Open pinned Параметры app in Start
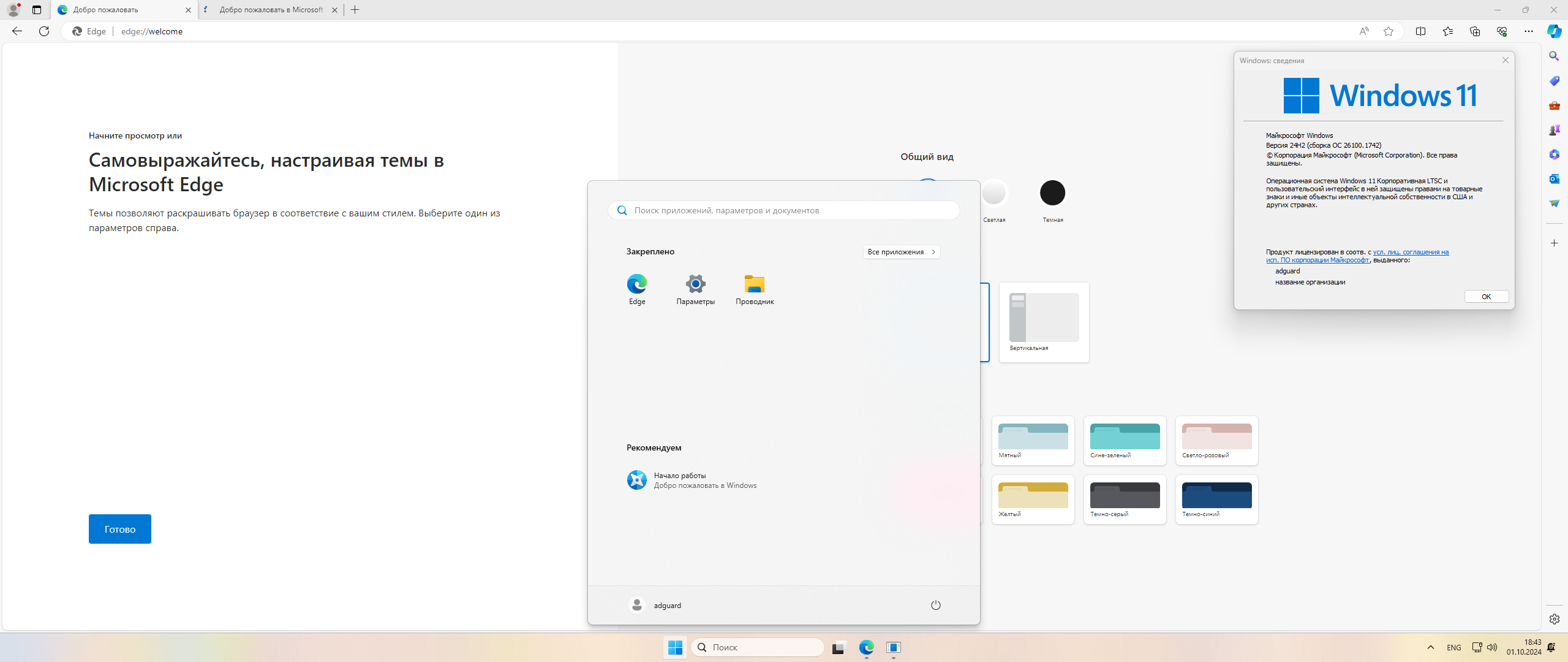Image resolution: width=1568 pixels, height=662 pixels. click(x=695, y=289)
